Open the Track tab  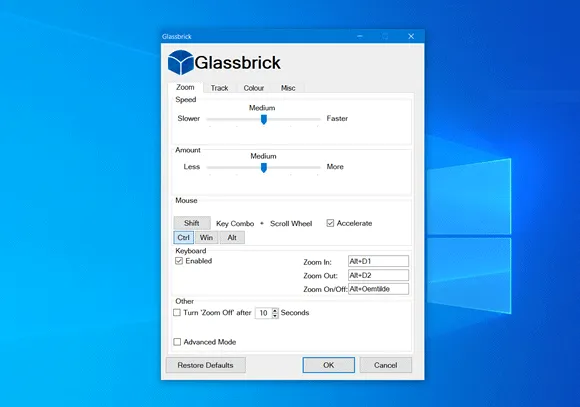(219, 88)
